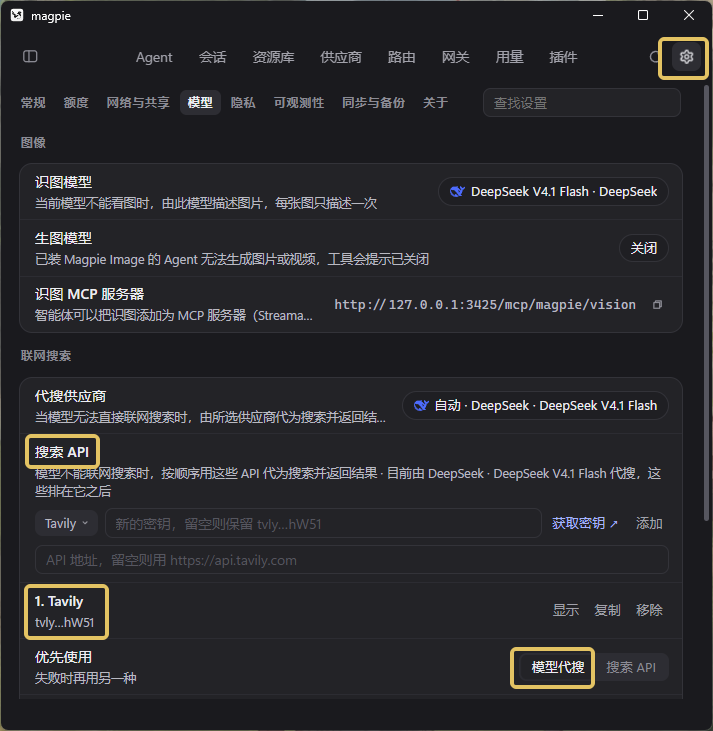Click the API 地址 input field

coord(352,560)
